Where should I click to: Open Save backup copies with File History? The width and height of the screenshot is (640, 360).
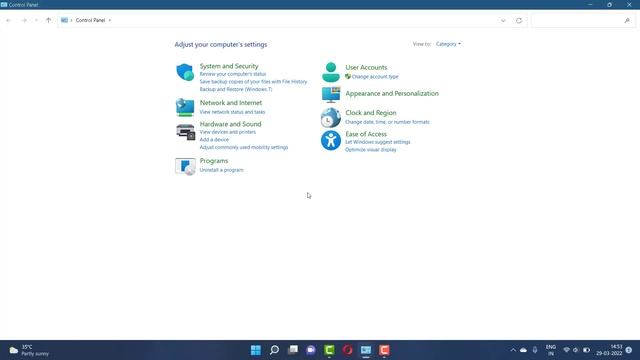(x=253, y=82)
